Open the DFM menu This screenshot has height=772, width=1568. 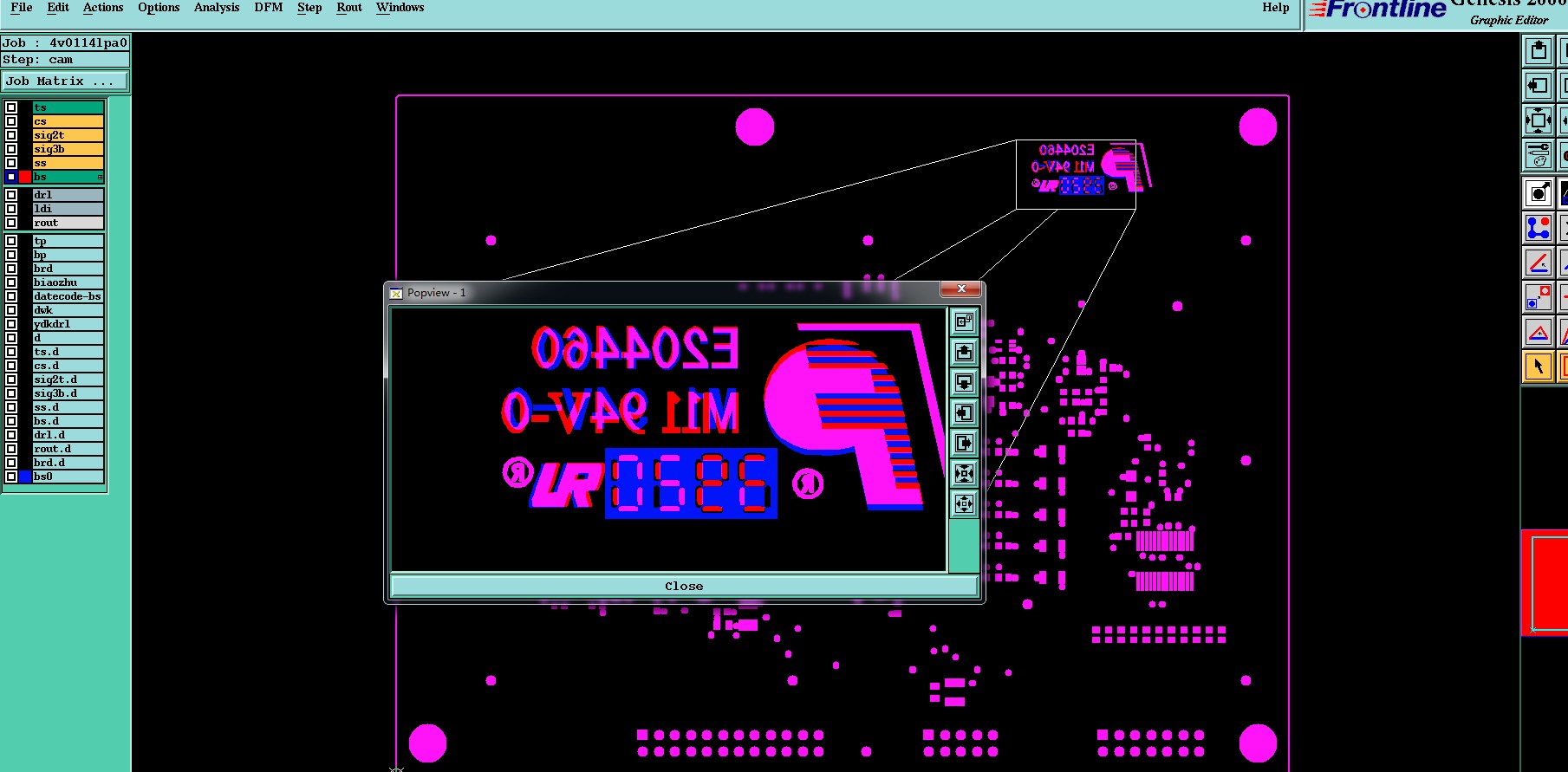pos(269,8)
